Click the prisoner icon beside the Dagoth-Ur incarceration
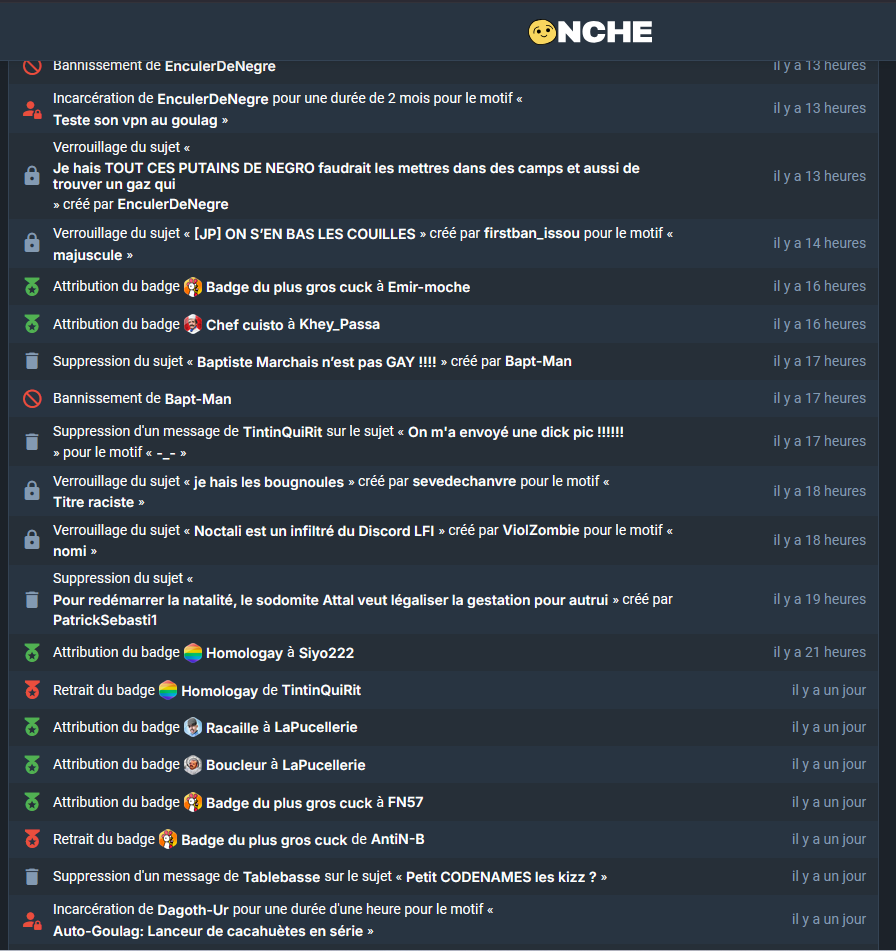Viewport: 896px width, 951px height. (x=32, y=920)
